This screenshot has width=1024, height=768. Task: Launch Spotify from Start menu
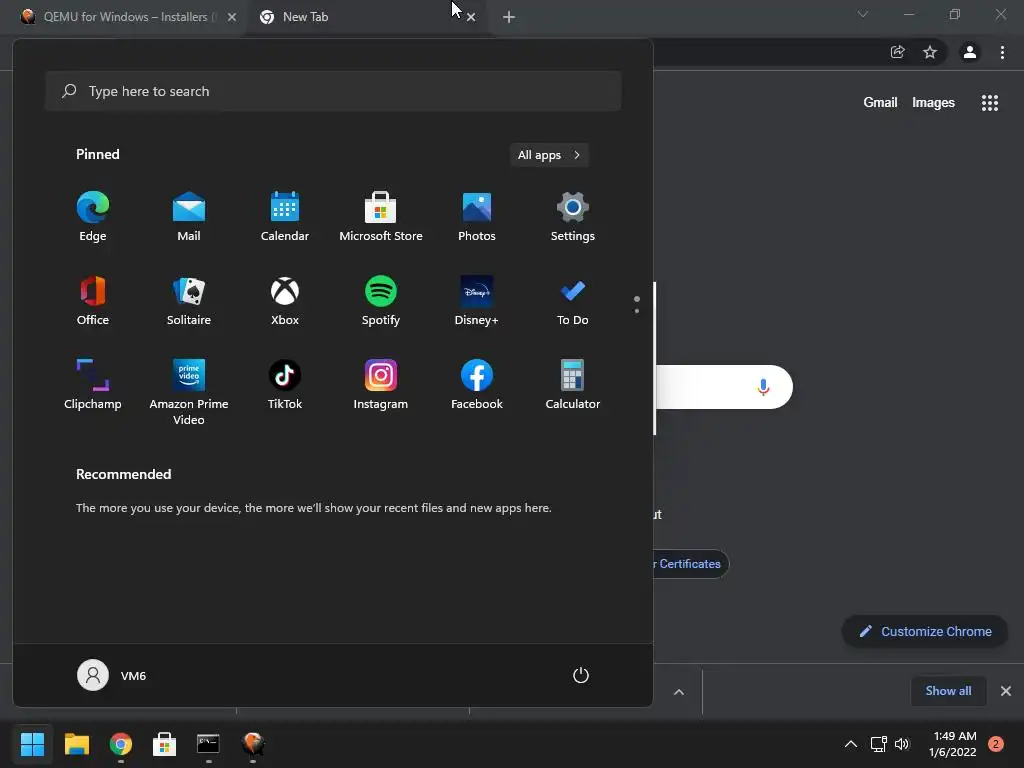click(381, 300)
